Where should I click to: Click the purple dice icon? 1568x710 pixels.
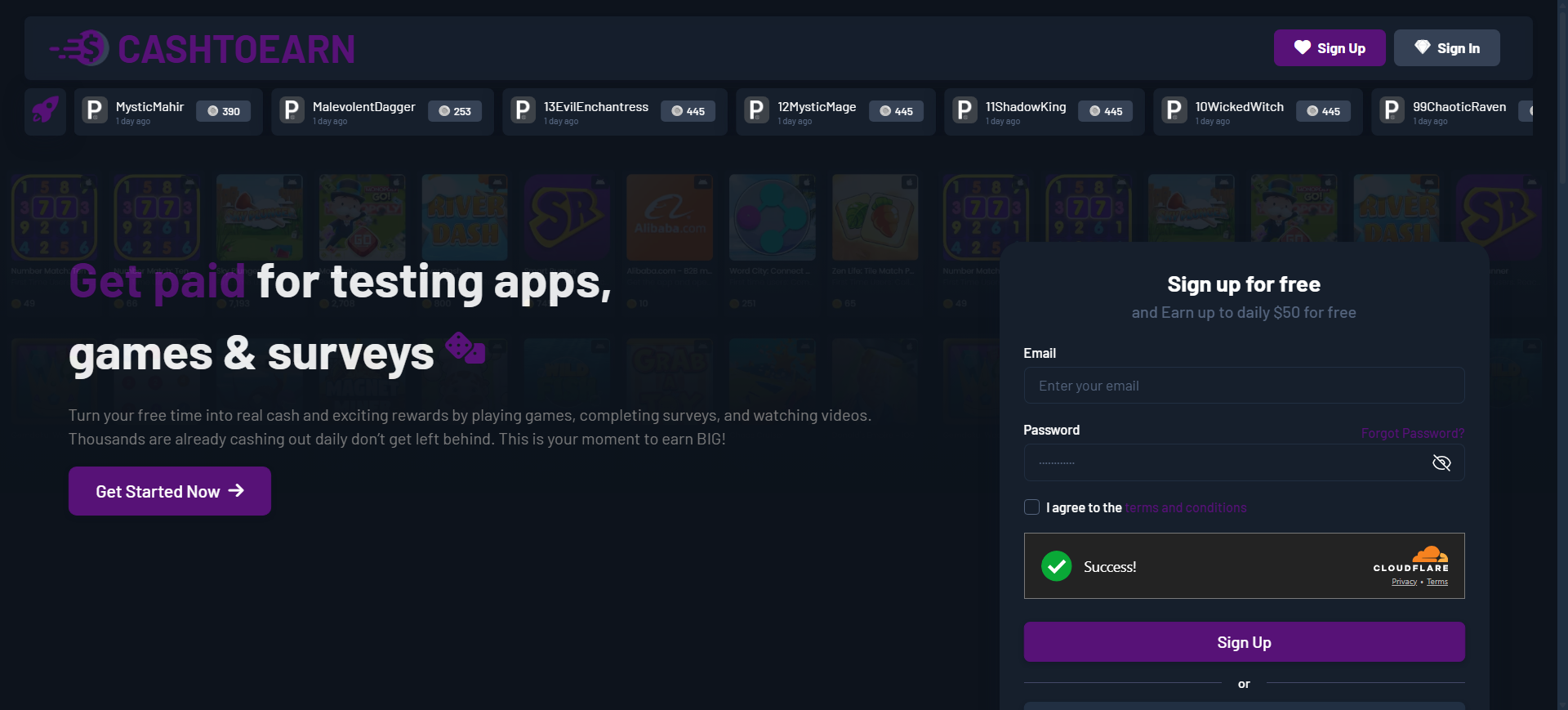(x=465, y=349)
